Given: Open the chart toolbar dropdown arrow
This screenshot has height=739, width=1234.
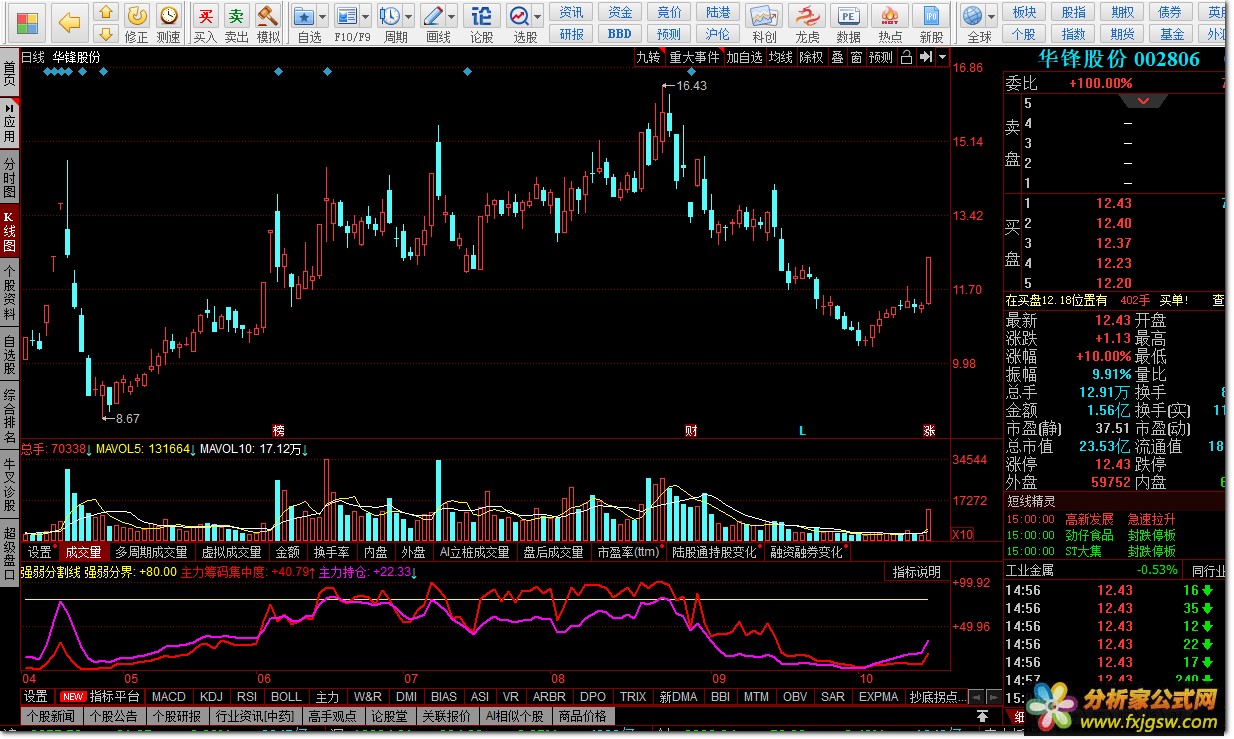Looking at the screenshot, I should point(942,58).
